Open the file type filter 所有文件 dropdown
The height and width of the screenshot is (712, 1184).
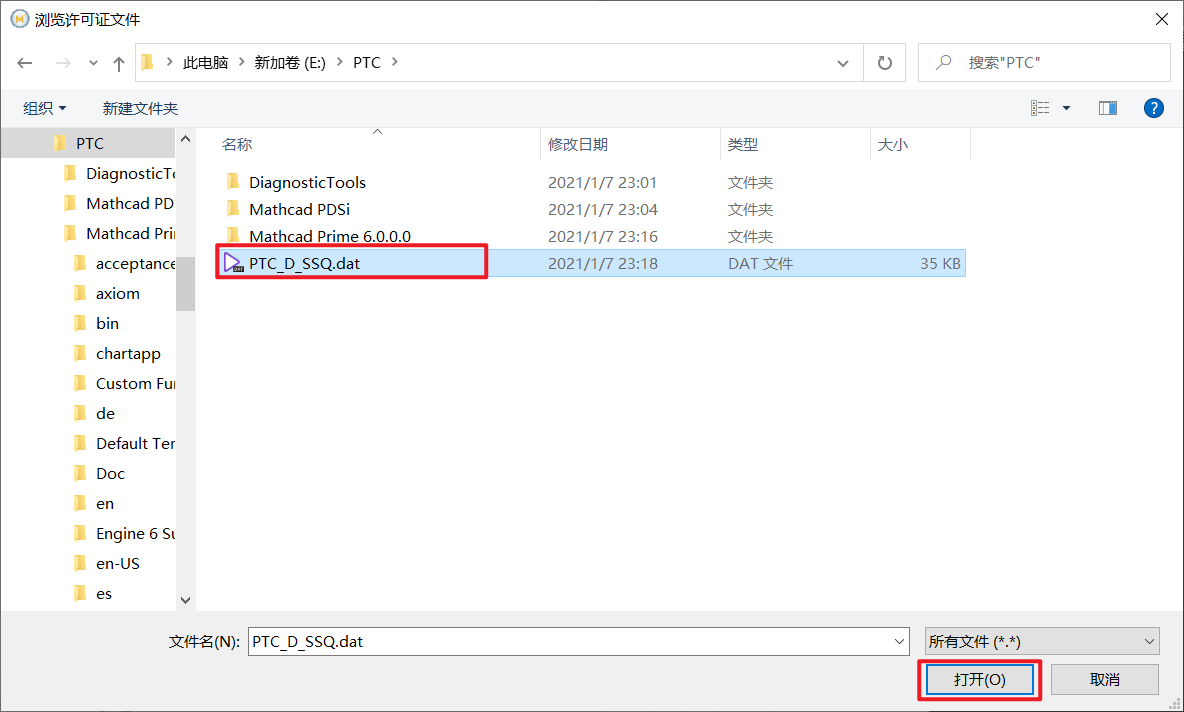coord(1041,641)
